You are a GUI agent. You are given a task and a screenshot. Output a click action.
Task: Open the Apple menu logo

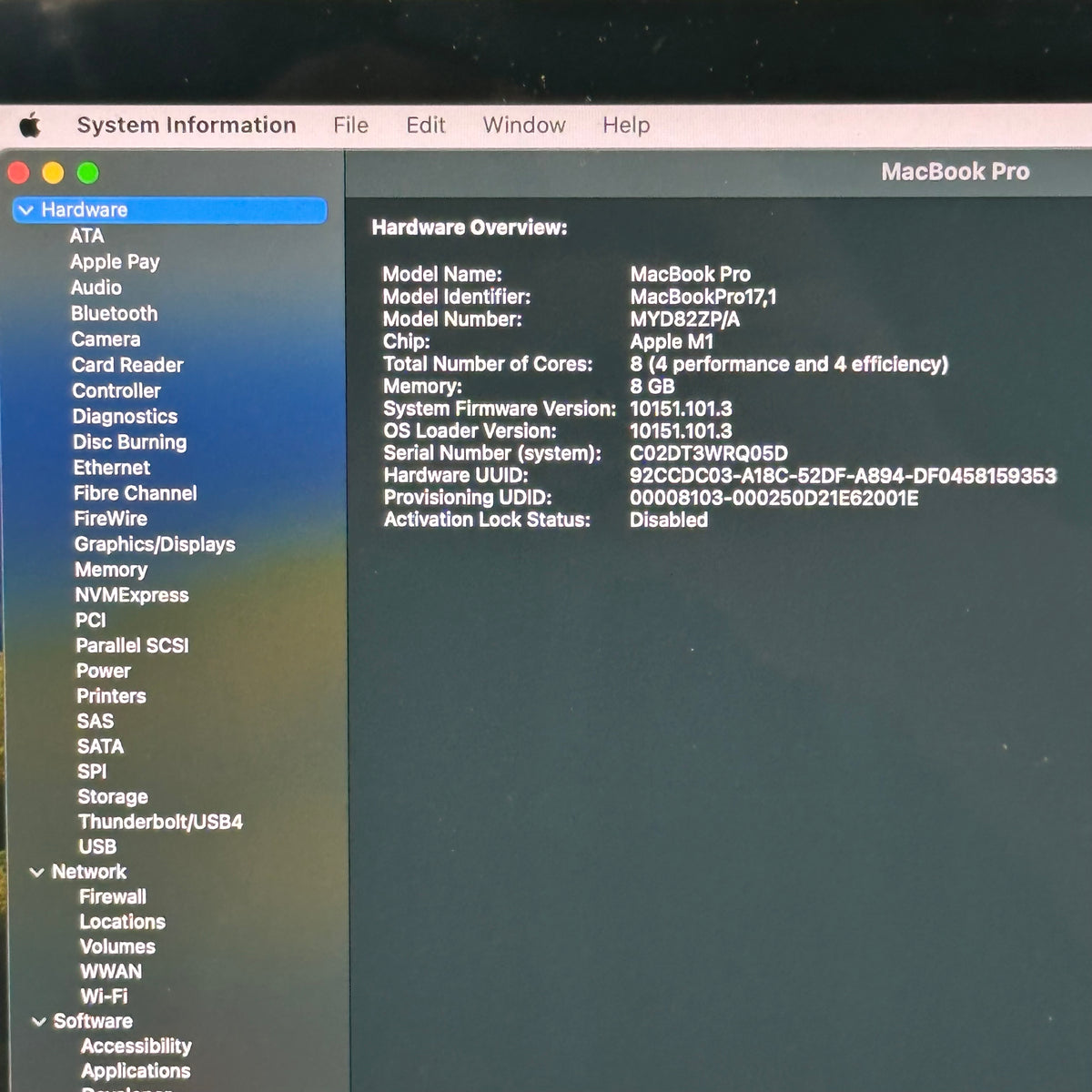30,126
